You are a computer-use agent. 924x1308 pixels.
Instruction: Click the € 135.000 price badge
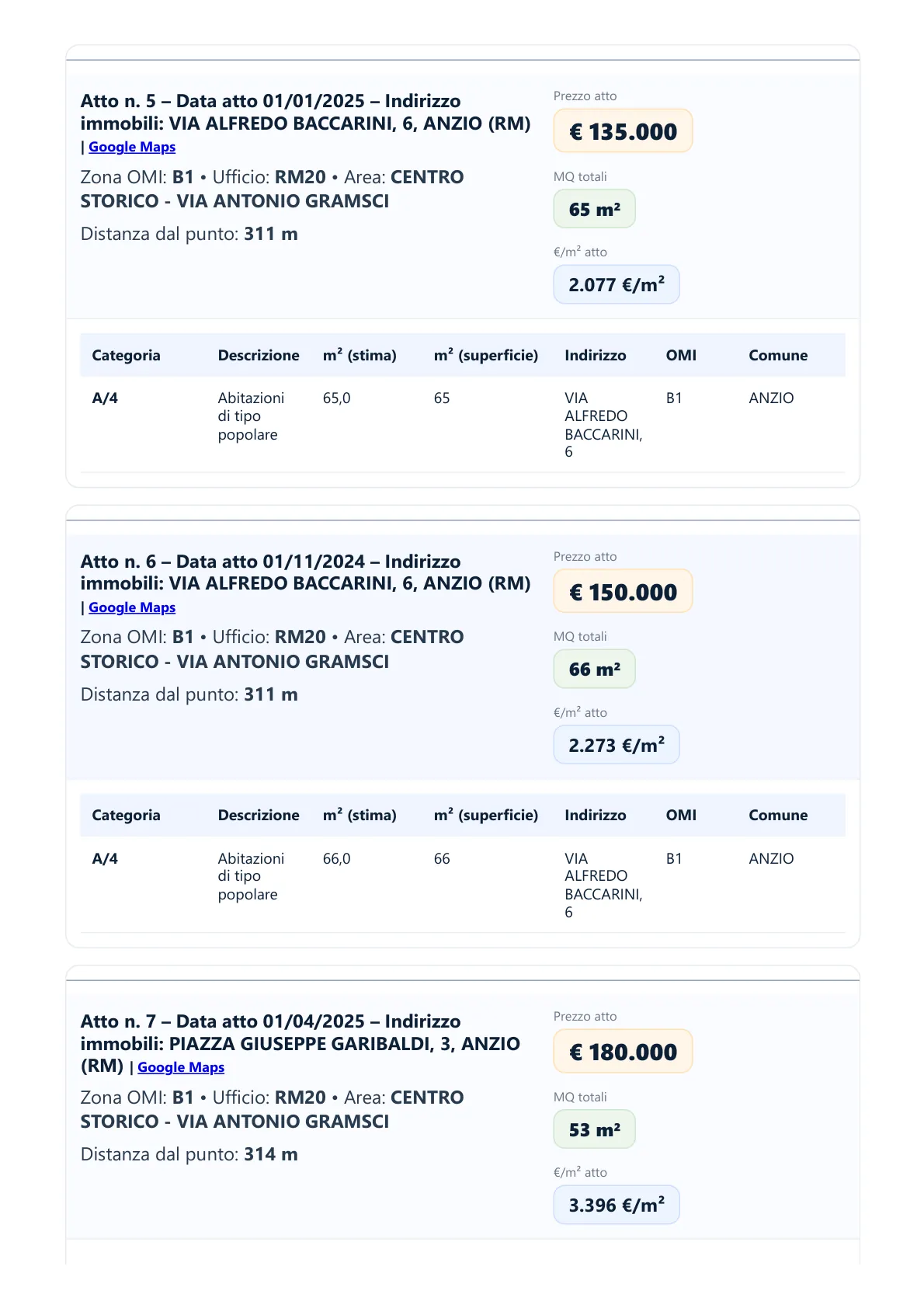[x=623, y=131]
